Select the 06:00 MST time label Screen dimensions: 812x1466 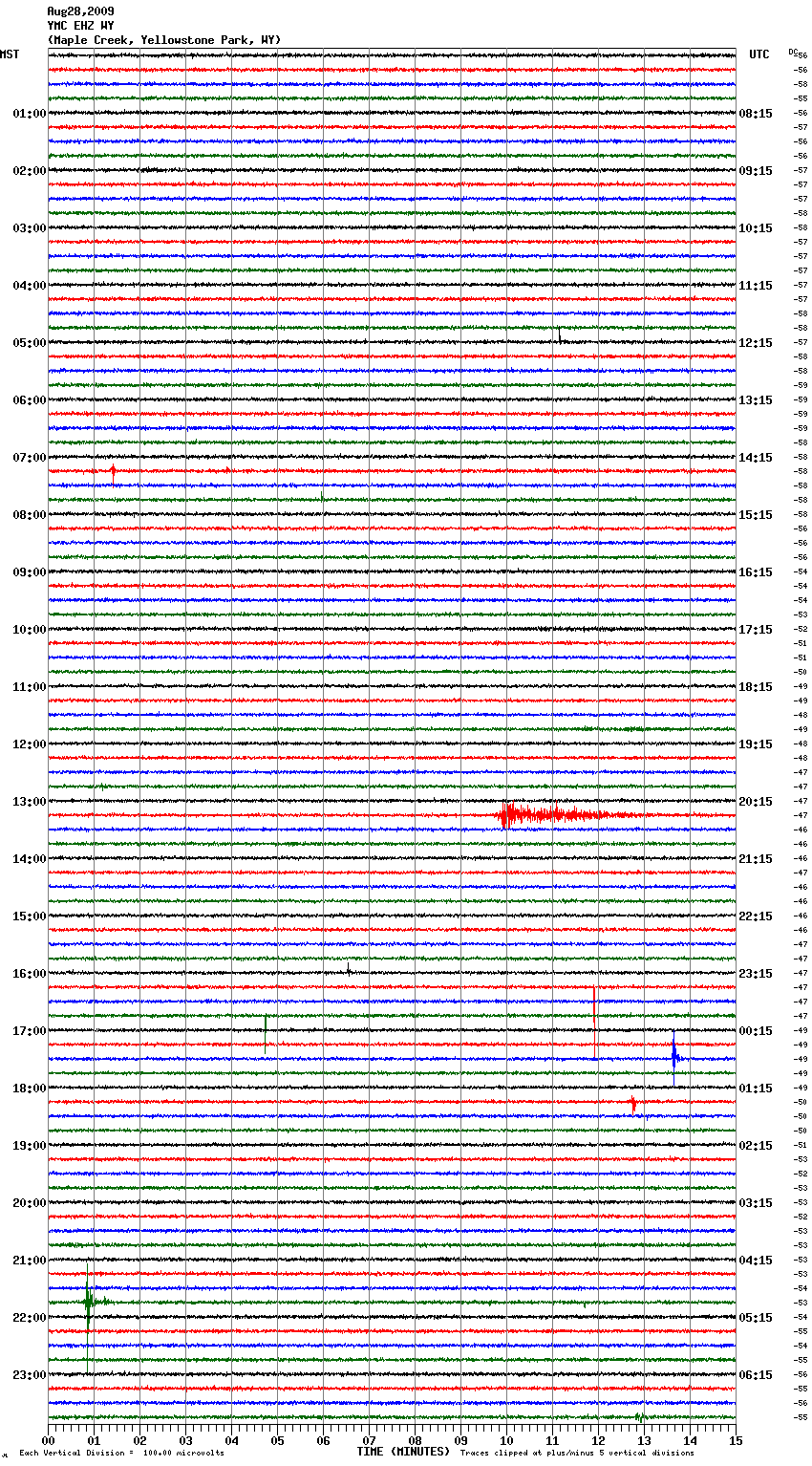point(30,400)
